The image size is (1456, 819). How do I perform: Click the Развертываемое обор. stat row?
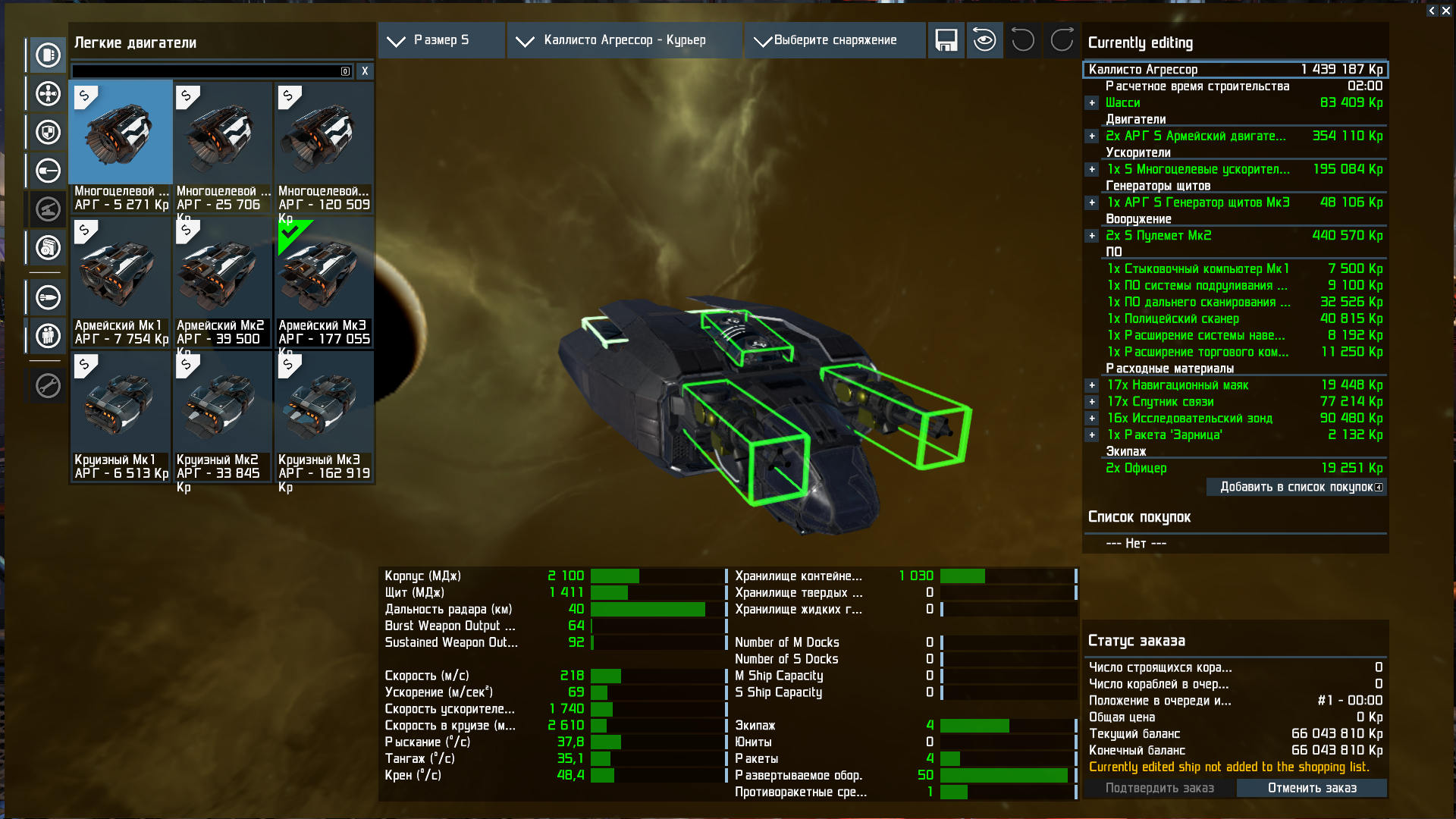[905, 776]
